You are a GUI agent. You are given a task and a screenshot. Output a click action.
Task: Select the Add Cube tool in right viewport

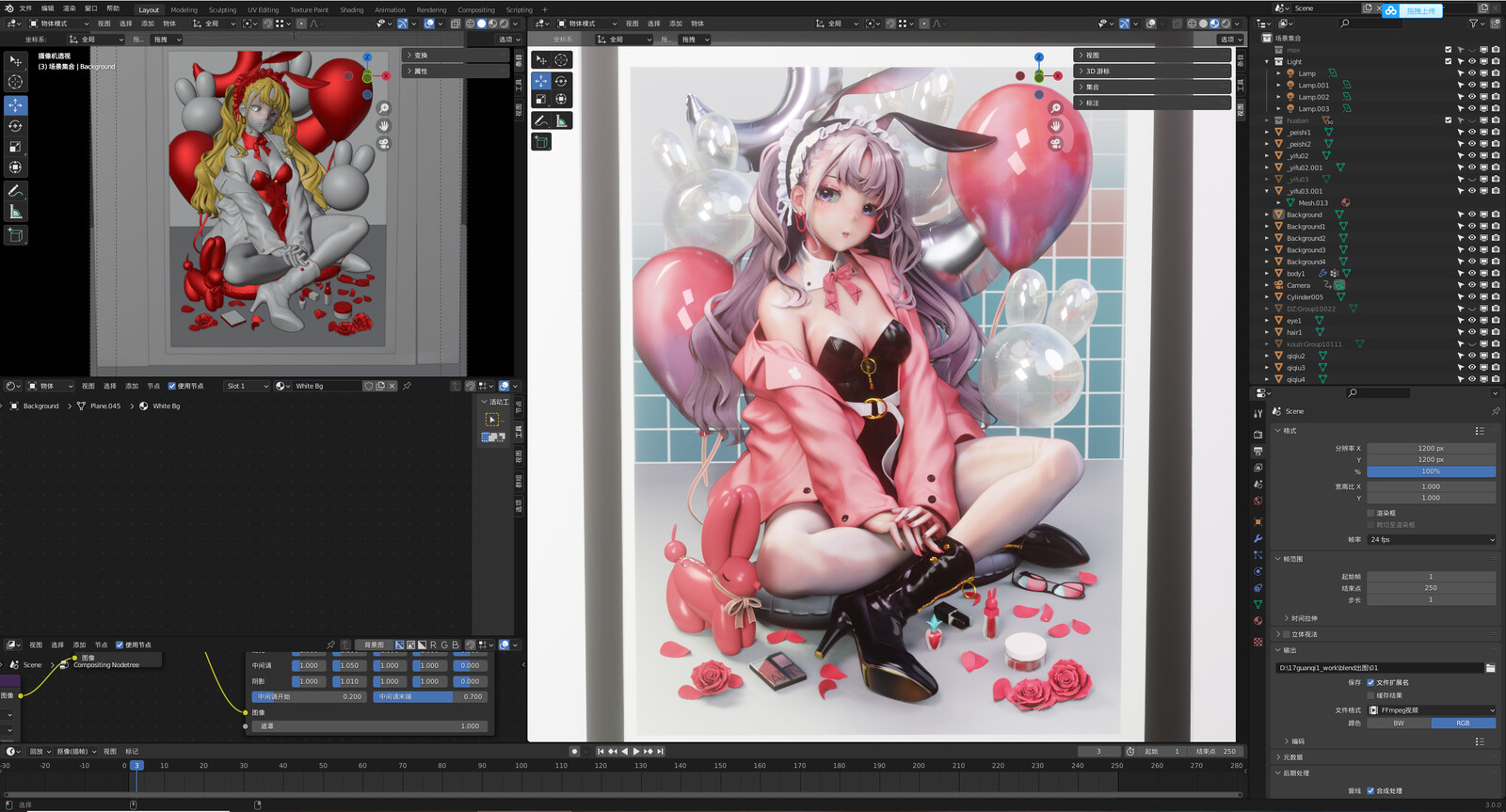[541, 142]
